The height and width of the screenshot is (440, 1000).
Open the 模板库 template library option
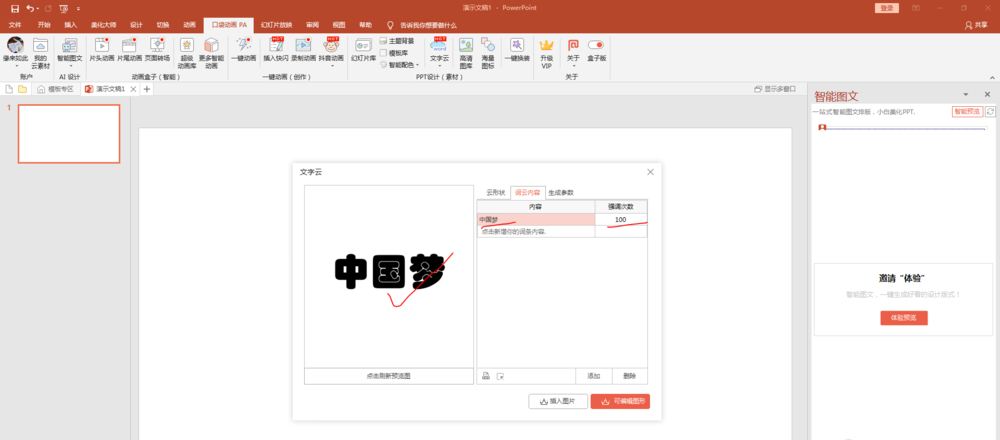click(x=394, y=53)
